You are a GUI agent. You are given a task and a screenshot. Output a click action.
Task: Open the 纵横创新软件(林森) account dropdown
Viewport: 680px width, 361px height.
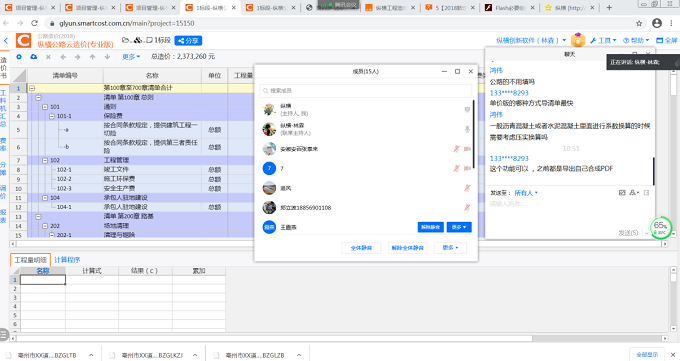point(531,40)
